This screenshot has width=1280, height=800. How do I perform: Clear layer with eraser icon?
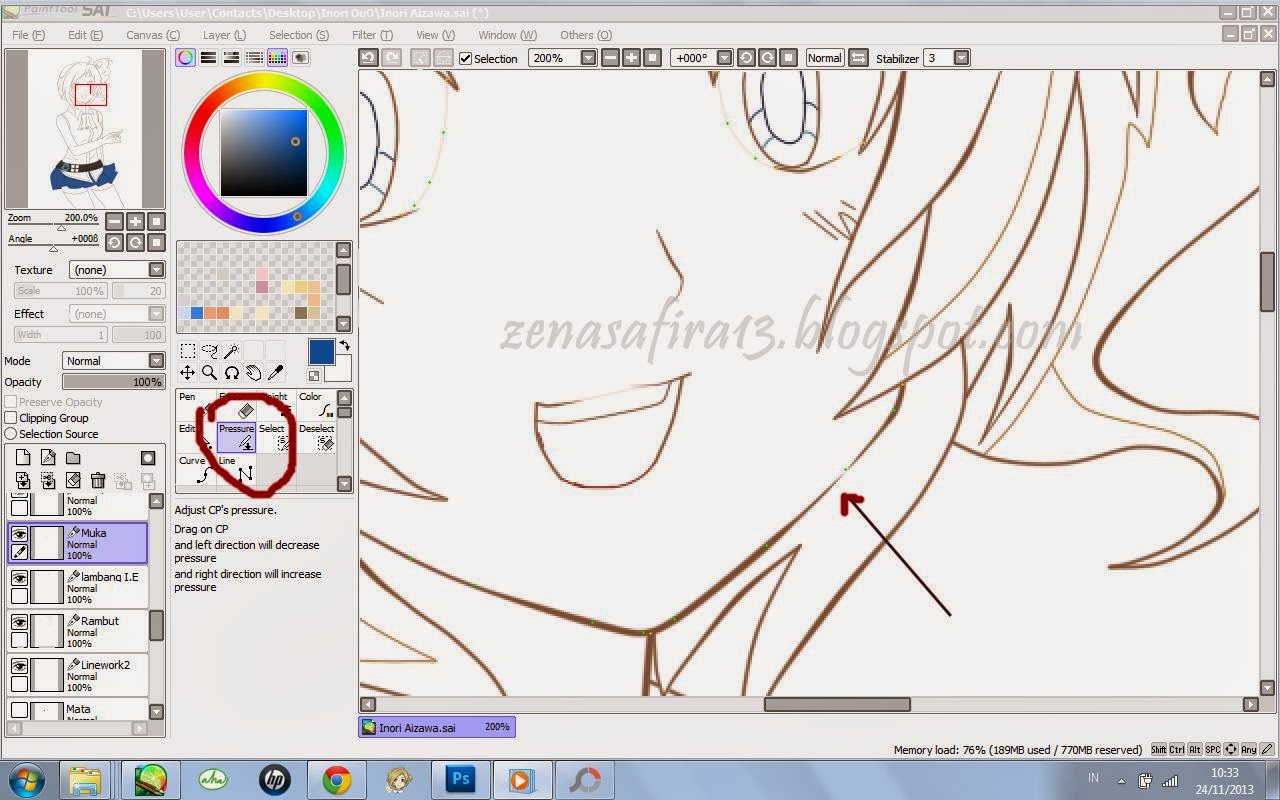(x=73, y=481)
